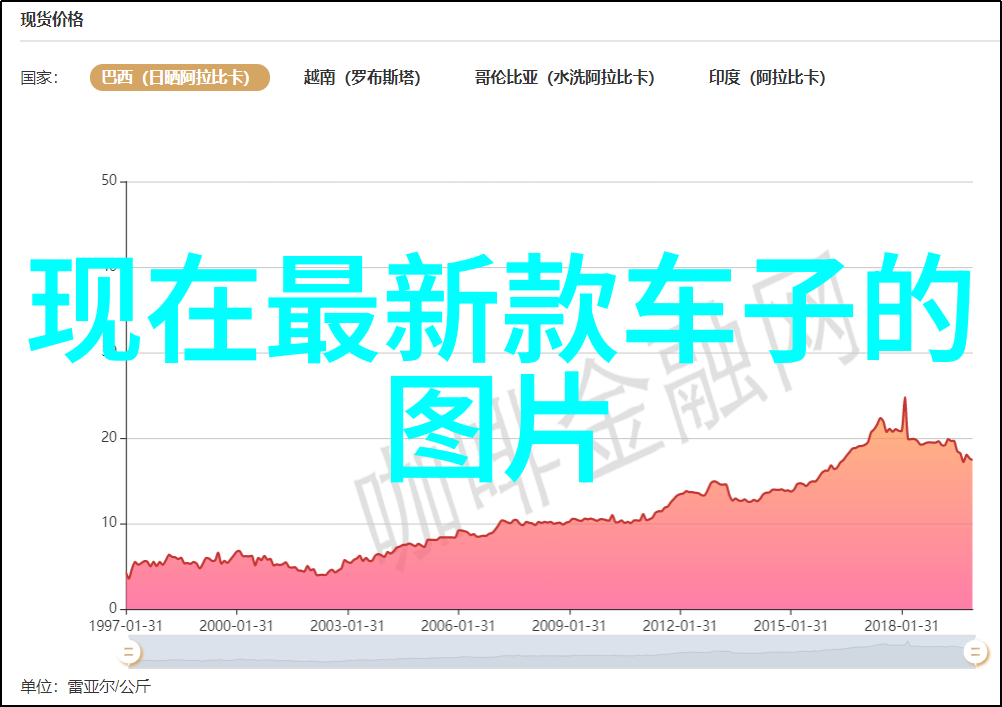Click the y-axis value 0
Viewport: 1002px width, 707px height.
(x=113, y=608)
